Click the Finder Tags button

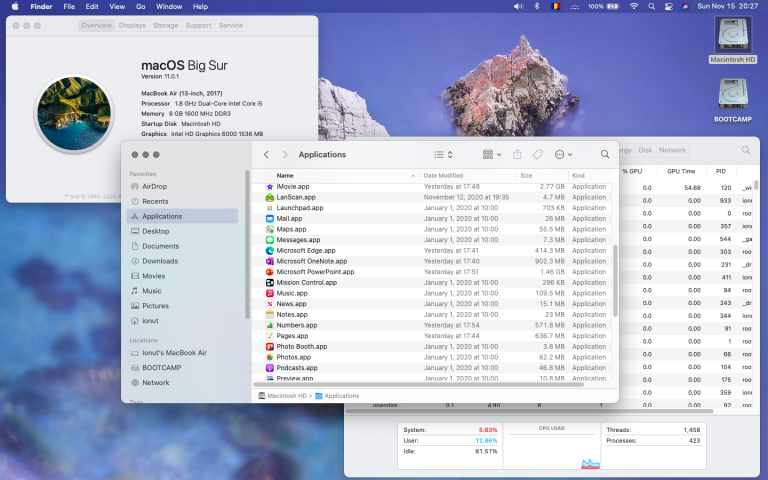[x=538, y=154]
